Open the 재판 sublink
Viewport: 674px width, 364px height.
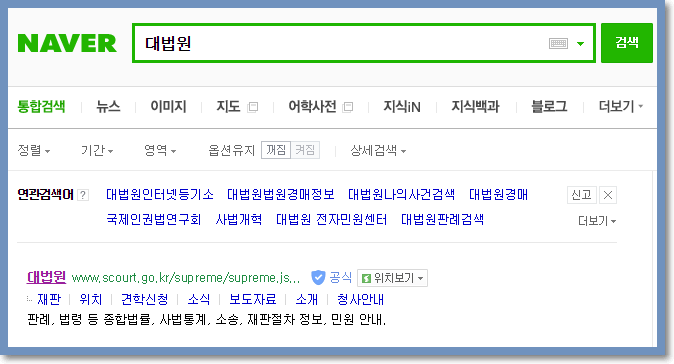tap(49, 299)
